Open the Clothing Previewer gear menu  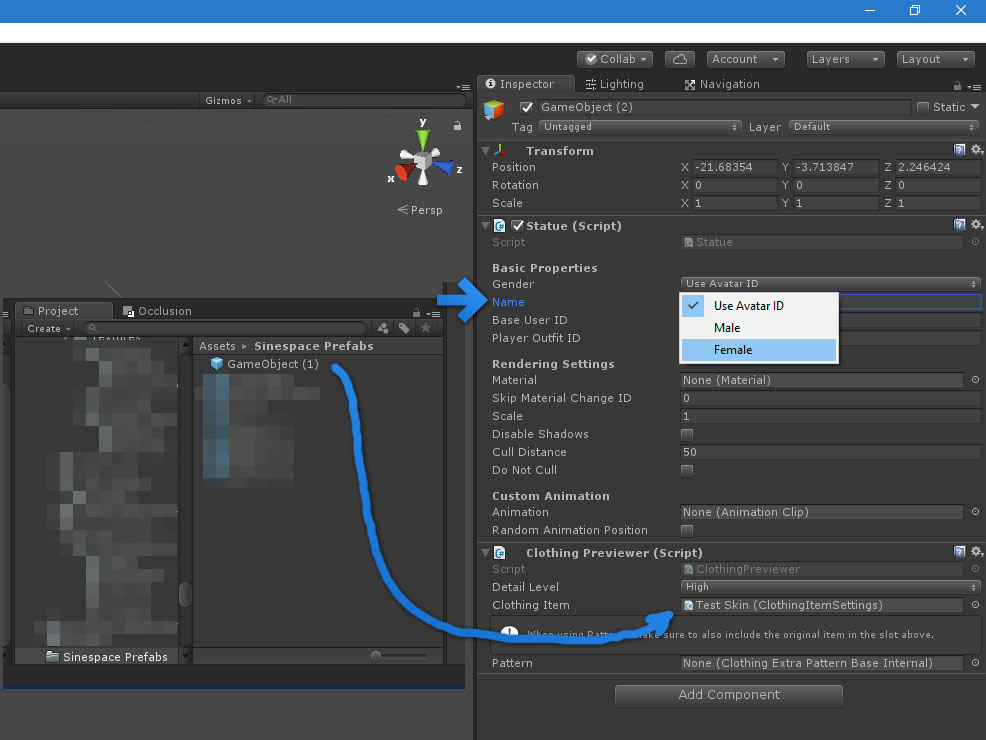pos(977,551)
